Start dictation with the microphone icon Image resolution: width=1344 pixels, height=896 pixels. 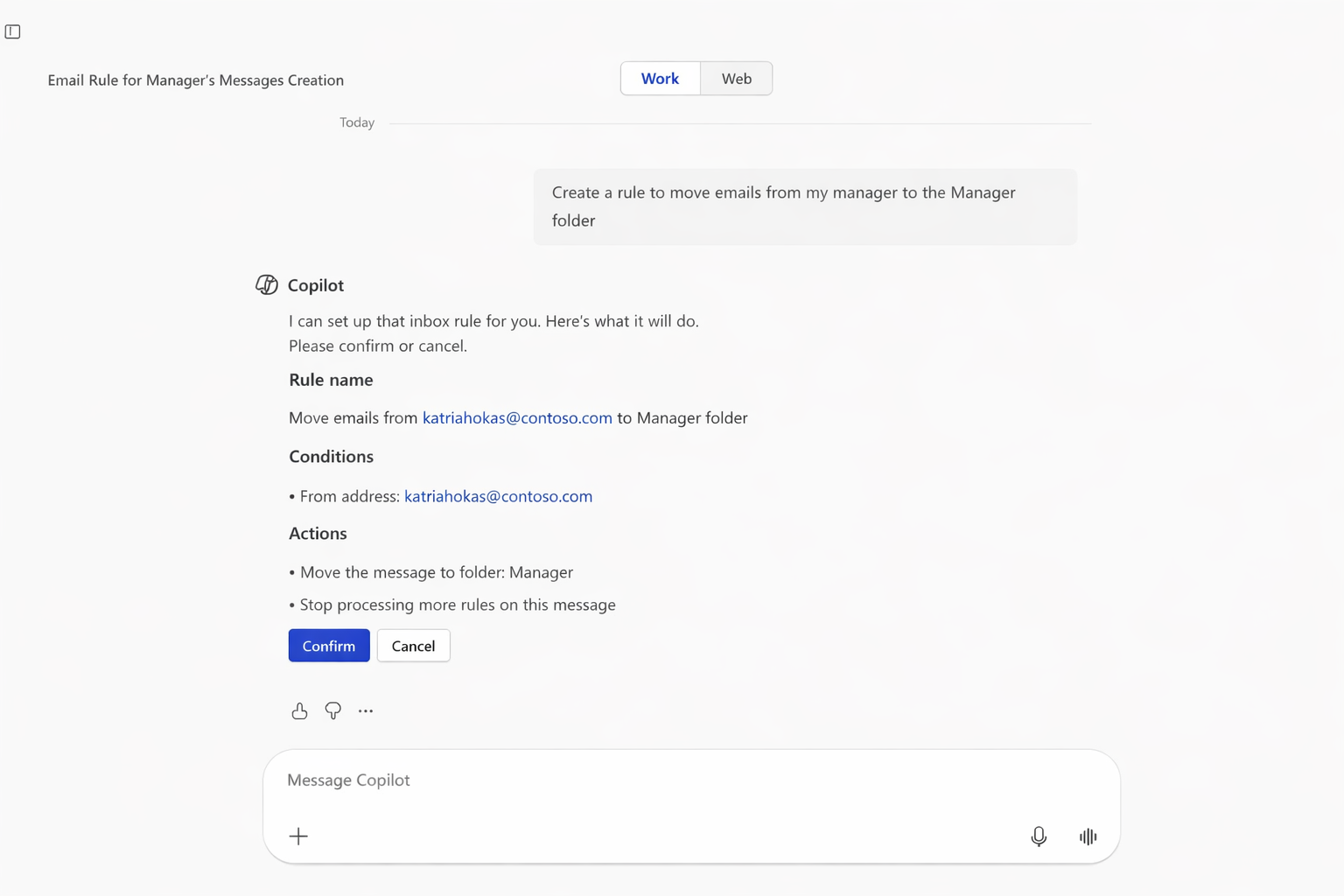coord(1039,836)
